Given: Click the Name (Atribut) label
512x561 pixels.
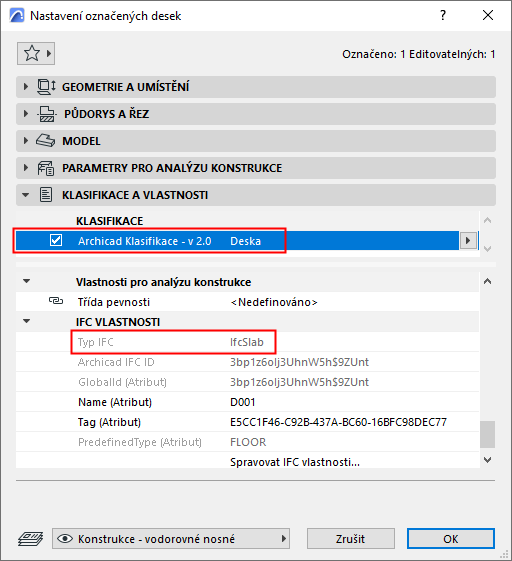Looking at the screenshot, I should (115, 402).
